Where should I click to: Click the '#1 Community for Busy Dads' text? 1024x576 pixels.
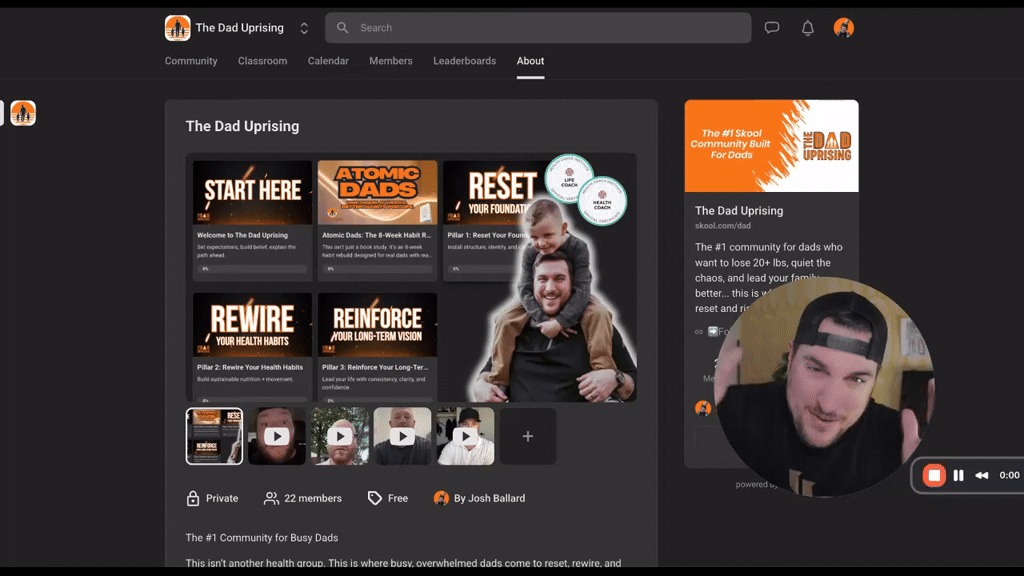click(x=261, y=537)
